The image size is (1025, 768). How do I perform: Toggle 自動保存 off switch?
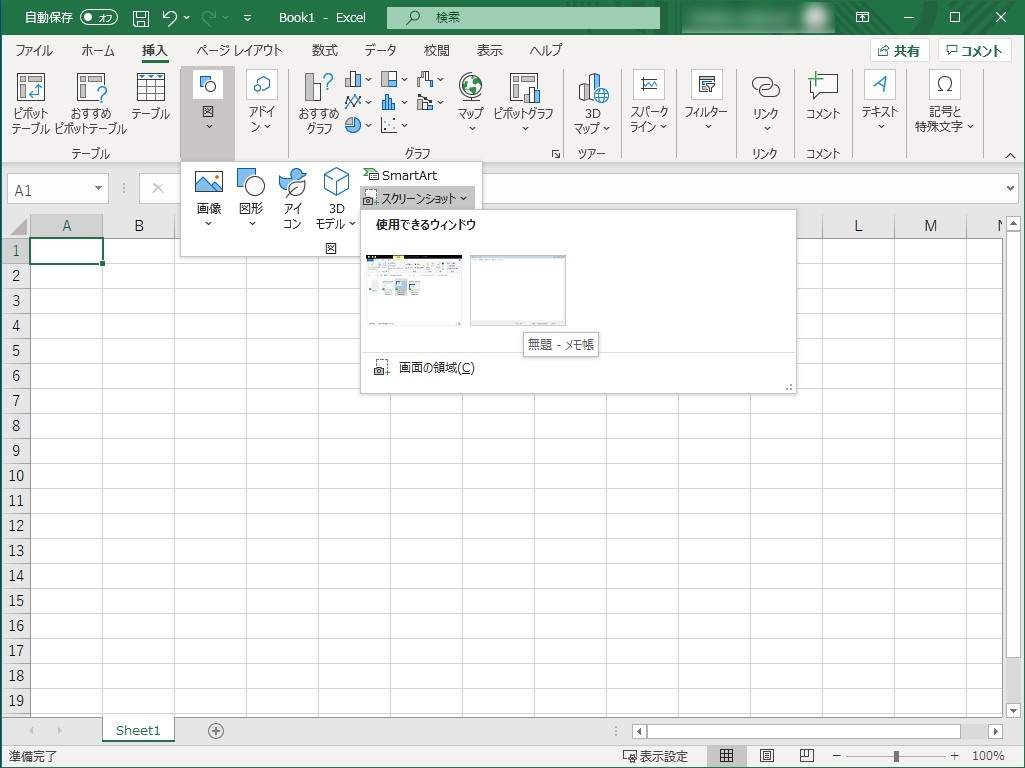(x=97, y=16)
